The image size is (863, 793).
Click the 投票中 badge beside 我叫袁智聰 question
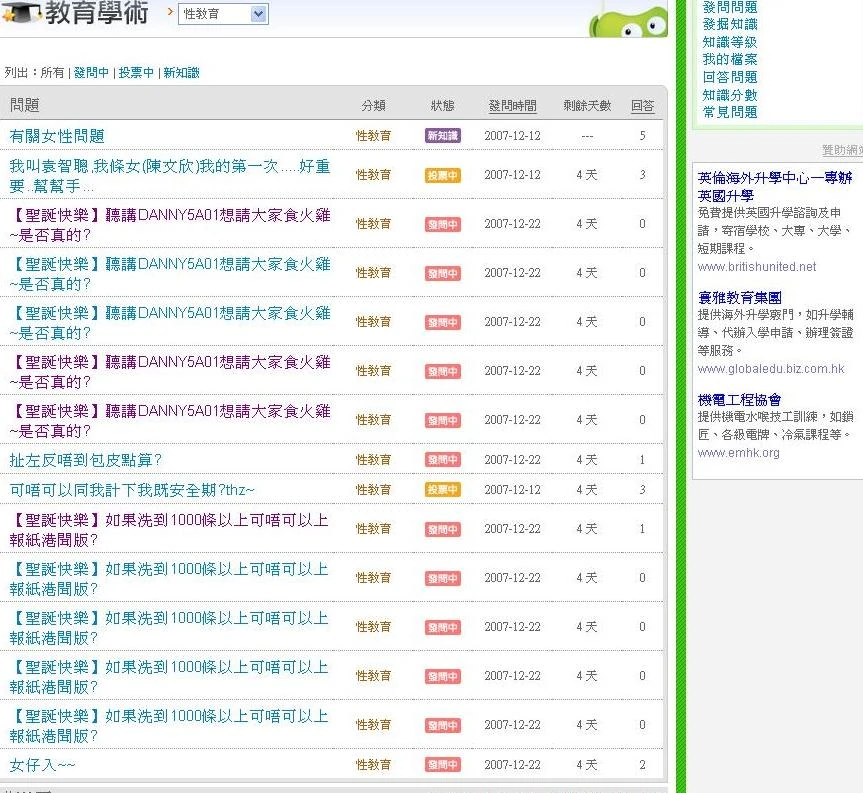442,174
